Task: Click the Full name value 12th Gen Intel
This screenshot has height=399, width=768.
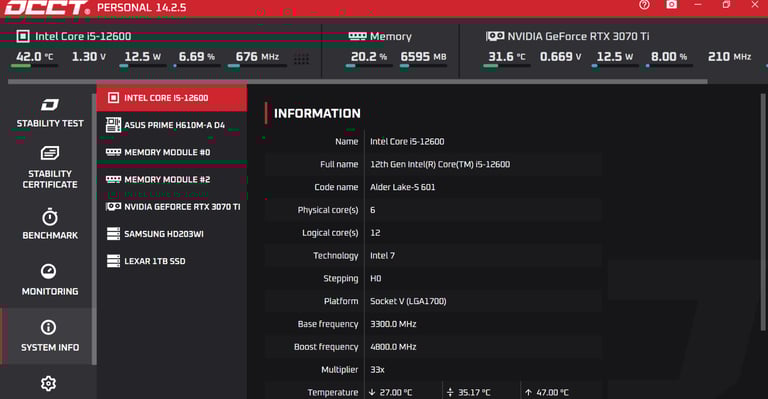Action: click(440, 164)
